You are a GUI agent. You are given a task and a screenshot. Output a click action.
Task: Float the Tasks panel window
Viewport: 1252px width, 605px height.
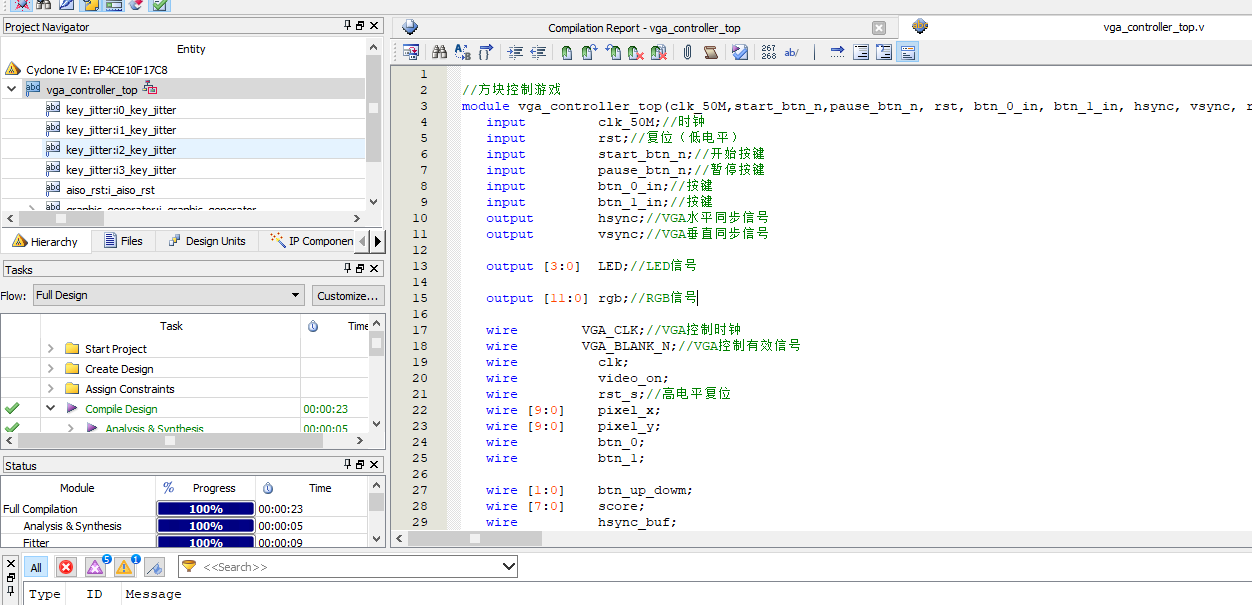coord(360,269)
